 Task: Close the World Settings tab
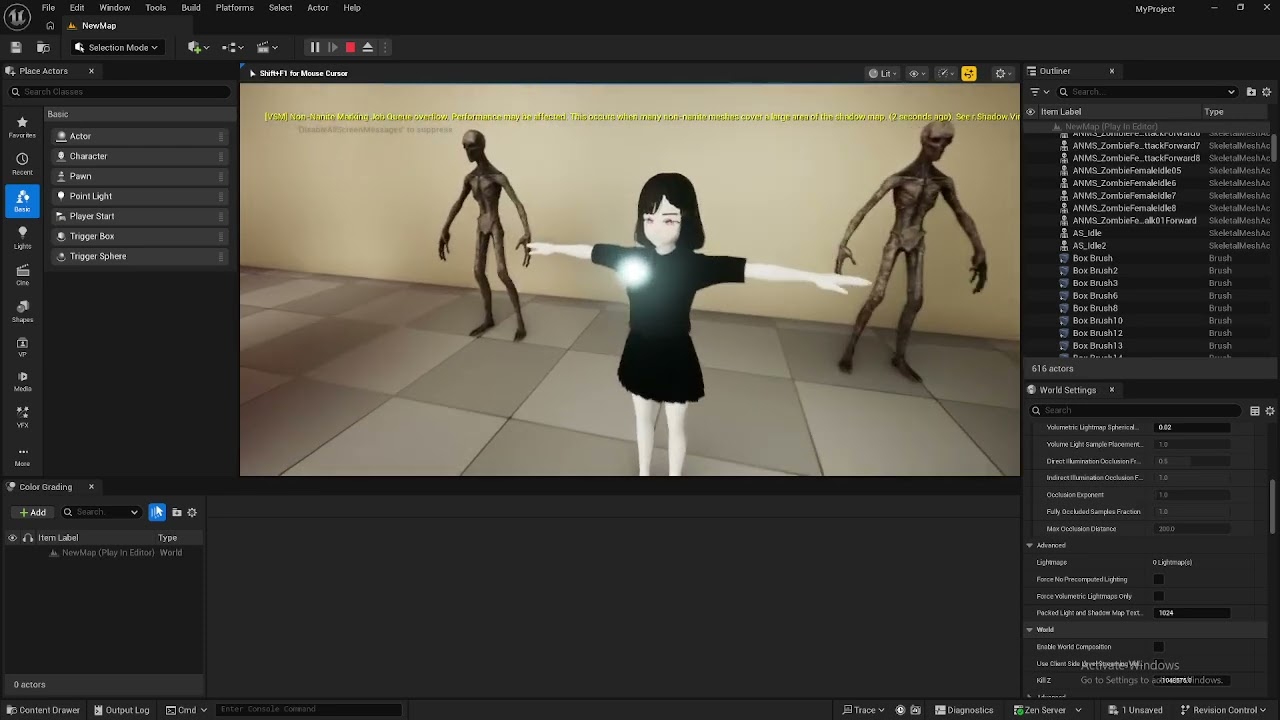(x=1111, y=390)
